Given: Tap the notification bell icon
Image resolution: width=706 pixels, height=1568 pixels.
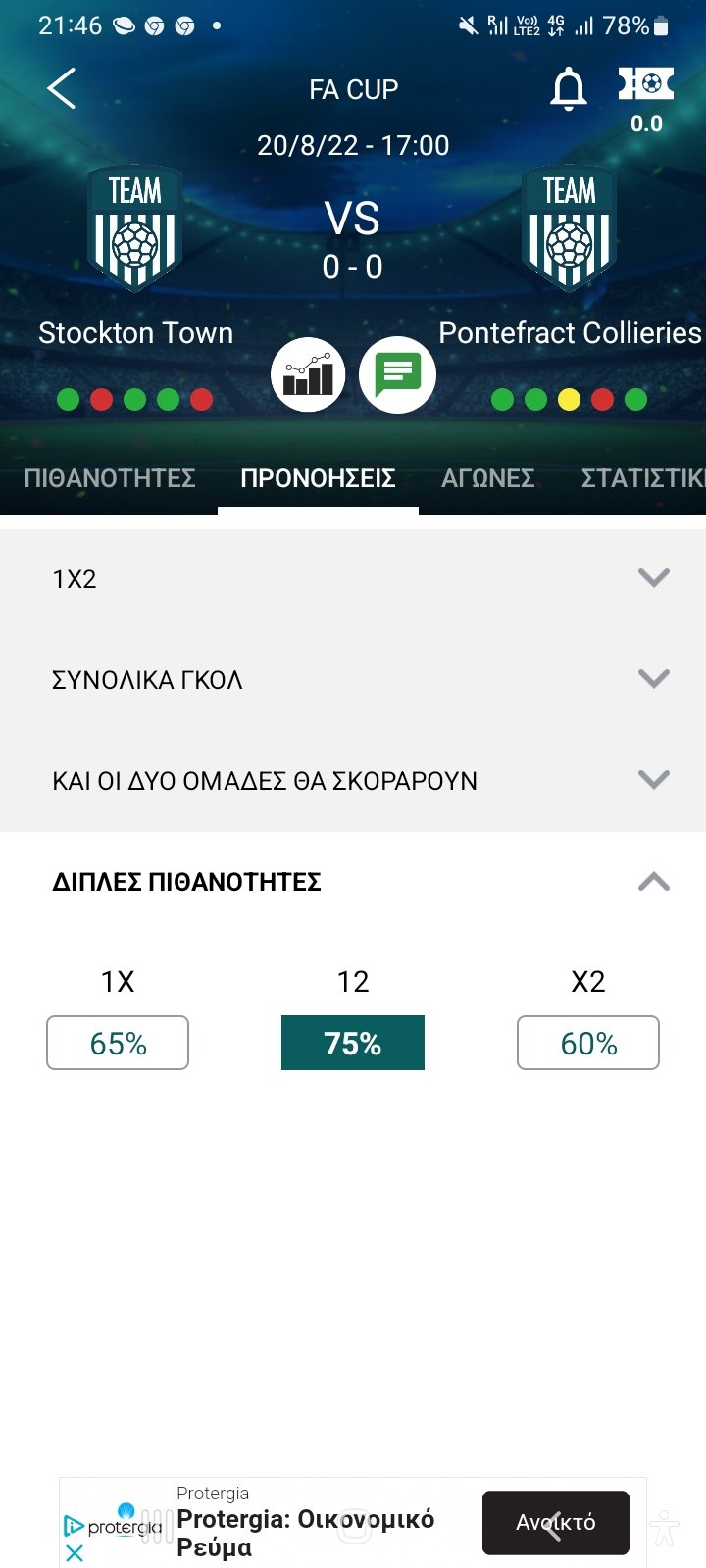Looking at the screenshot, I should pyautogui.click(x=568, y=89).
